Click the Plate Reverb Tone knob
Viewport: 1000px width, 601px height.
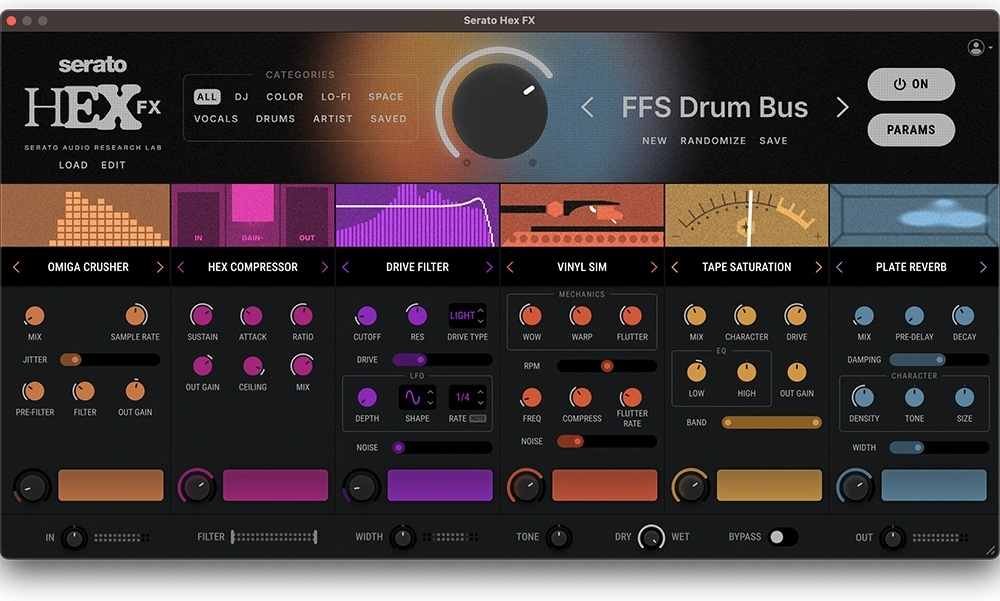(914, 397)
